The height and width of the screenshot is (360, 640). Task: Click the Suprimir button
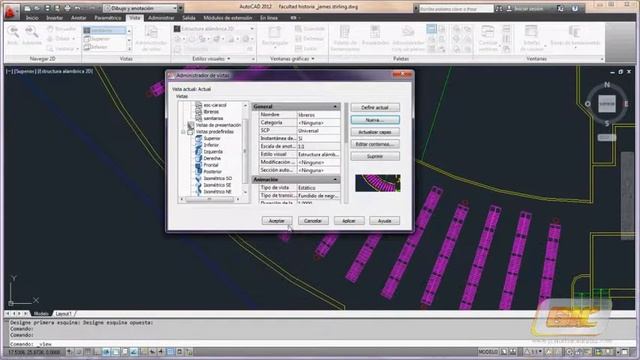375,156
